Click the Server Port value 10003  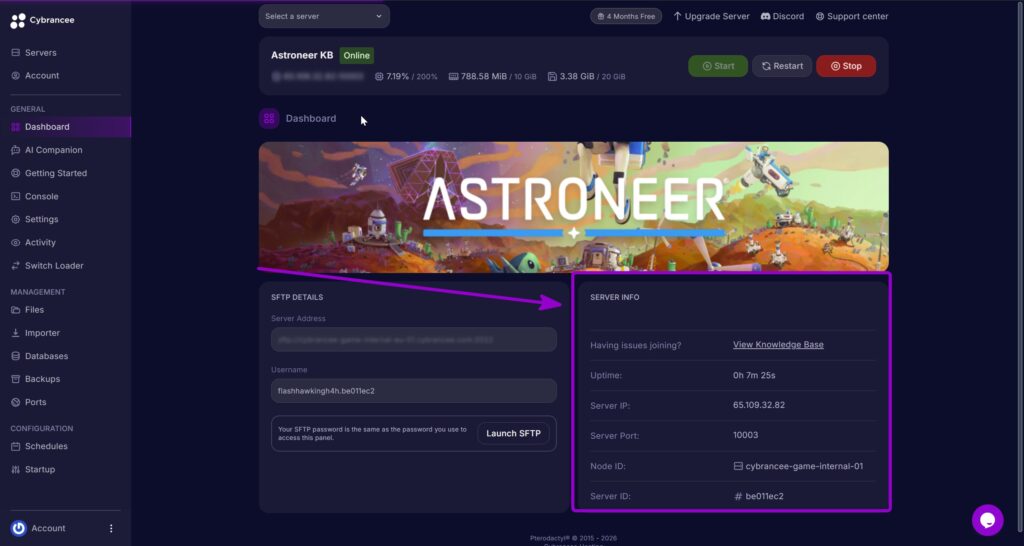tap(745, 435)
